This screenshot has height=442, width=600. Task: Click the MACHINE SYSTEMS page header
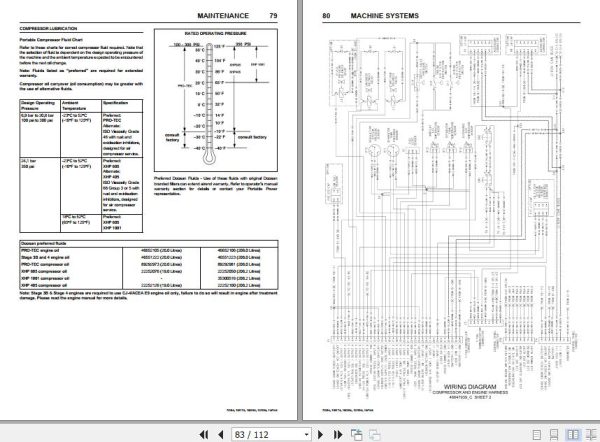pyautogui.click(x=385, y=16)
